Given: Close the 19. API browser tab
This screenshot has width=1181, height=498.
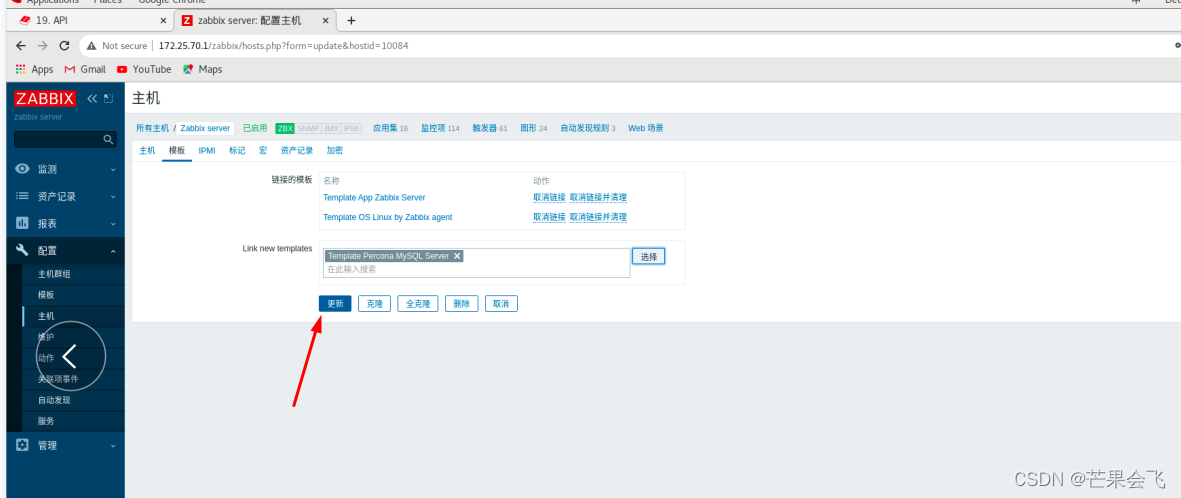Looking at the screenshot, I should pyautogui.click(x=163, y=20).
